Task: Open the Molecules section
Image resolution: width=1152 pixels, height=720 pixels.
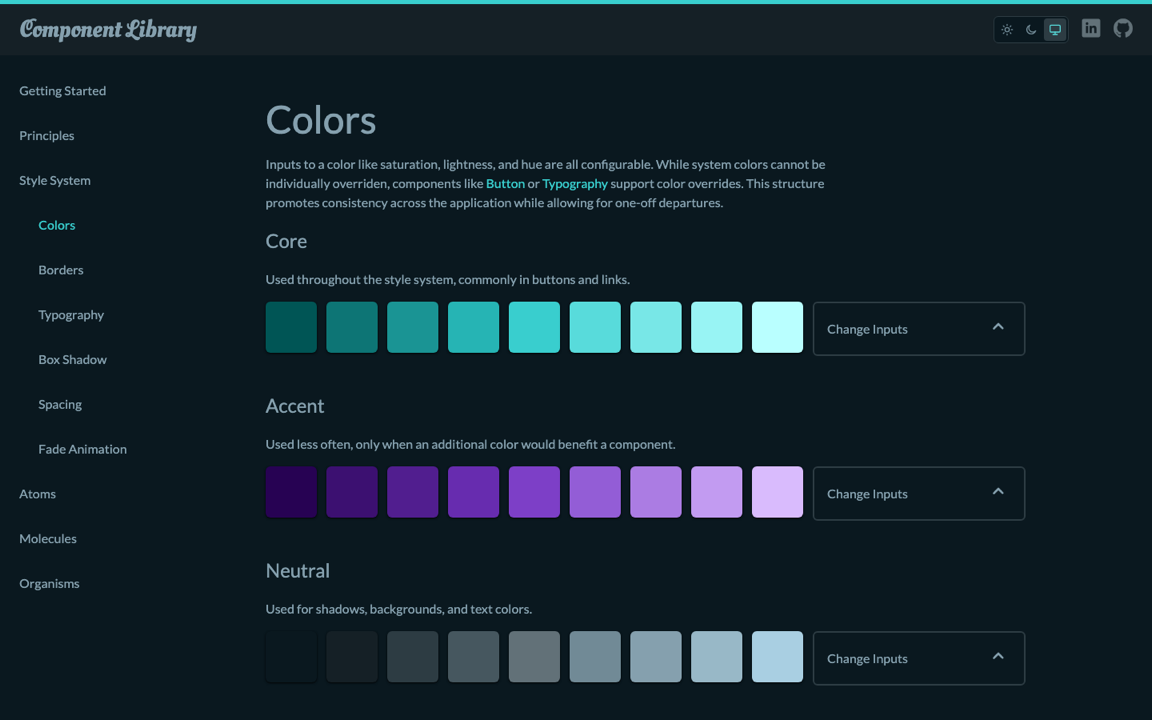Action: [x=48, y=539]
